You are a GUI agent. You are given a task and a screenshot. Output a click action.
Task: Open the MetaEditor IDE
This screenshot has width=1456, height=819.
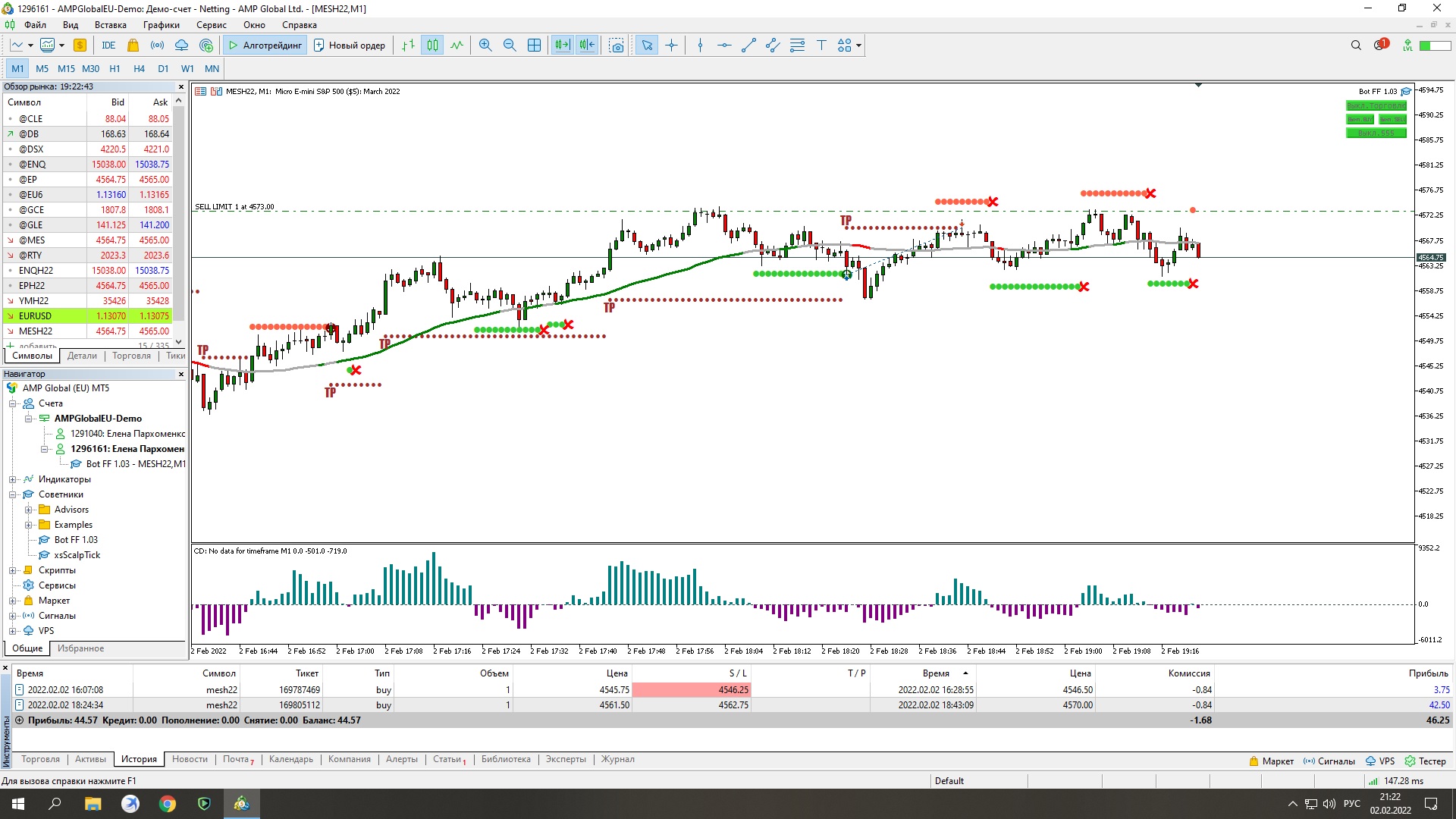tap(108, 45)
